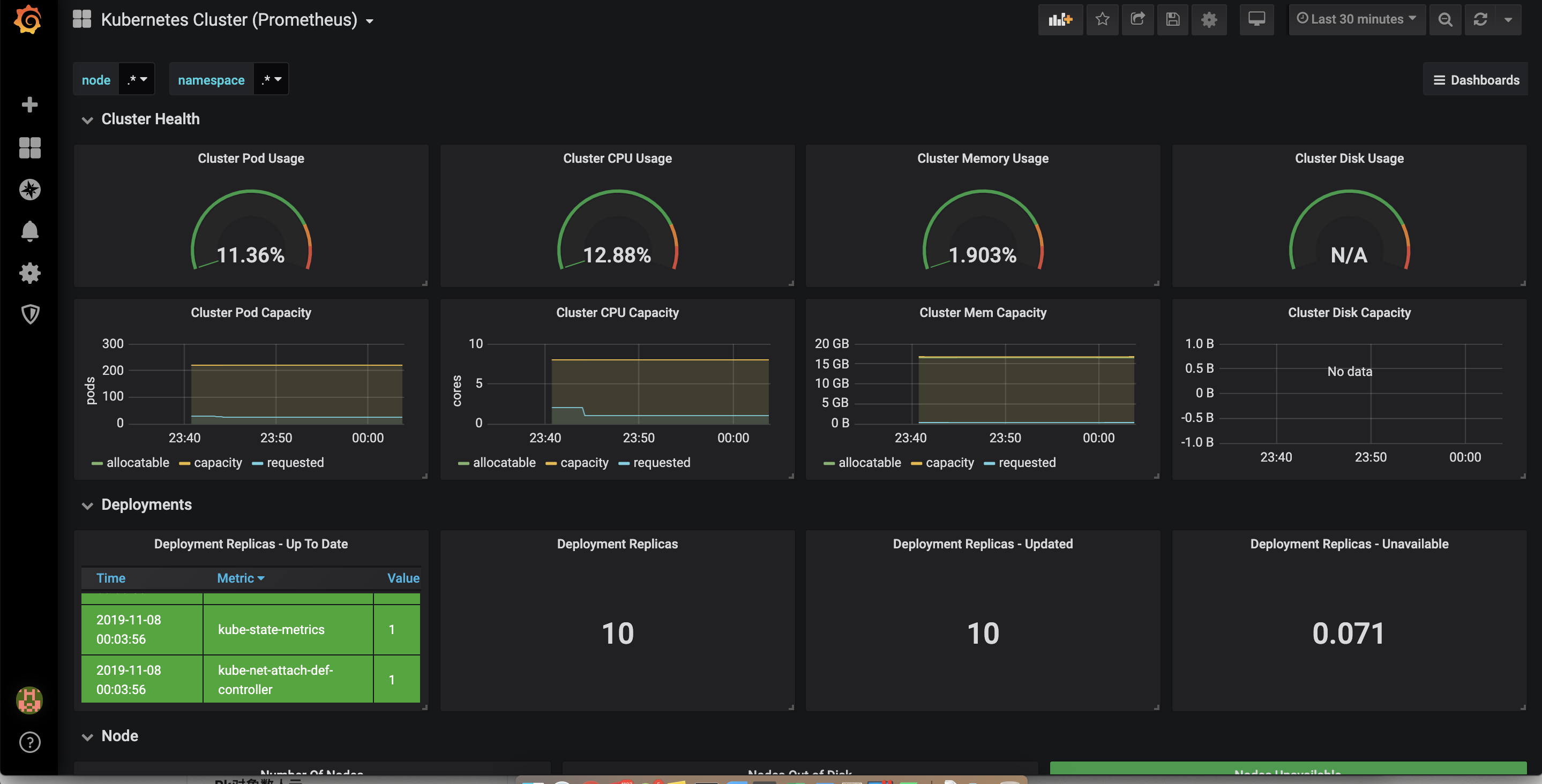
Task: Open the Explore compass icon
Action: (29, 190)
